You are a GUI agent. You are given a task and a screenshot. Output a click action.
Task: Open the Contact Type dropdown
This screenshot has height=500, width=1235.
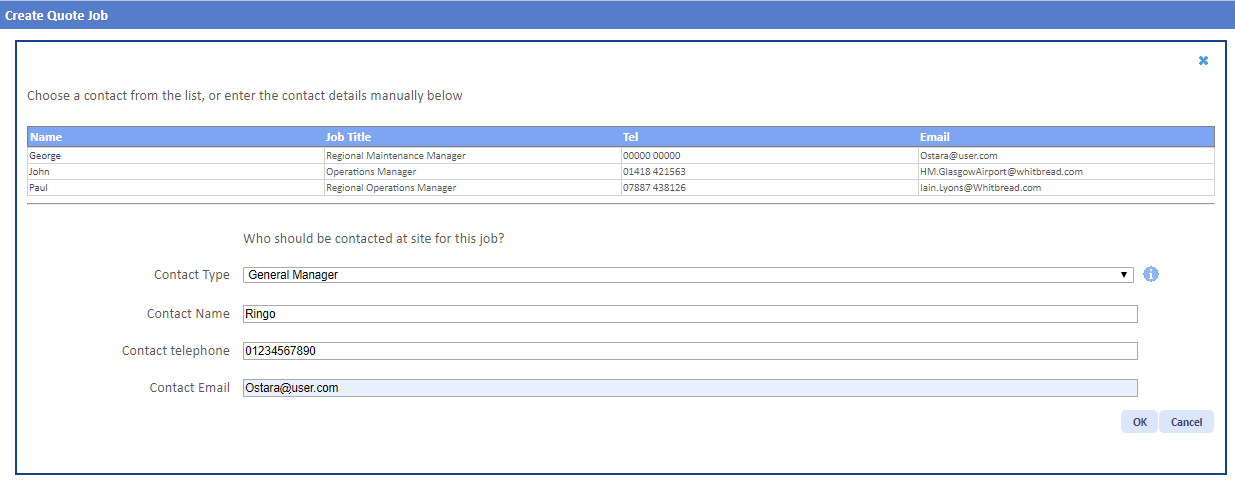[688, 275]
